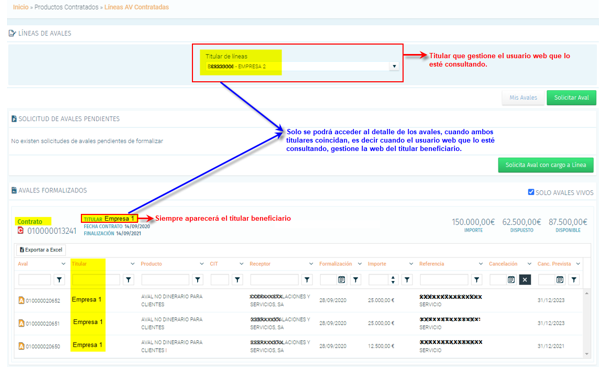Viewport: 609px width, 371px height.
Task: Open Productos Contratados breadcrumb
Action: pos(66,7)
